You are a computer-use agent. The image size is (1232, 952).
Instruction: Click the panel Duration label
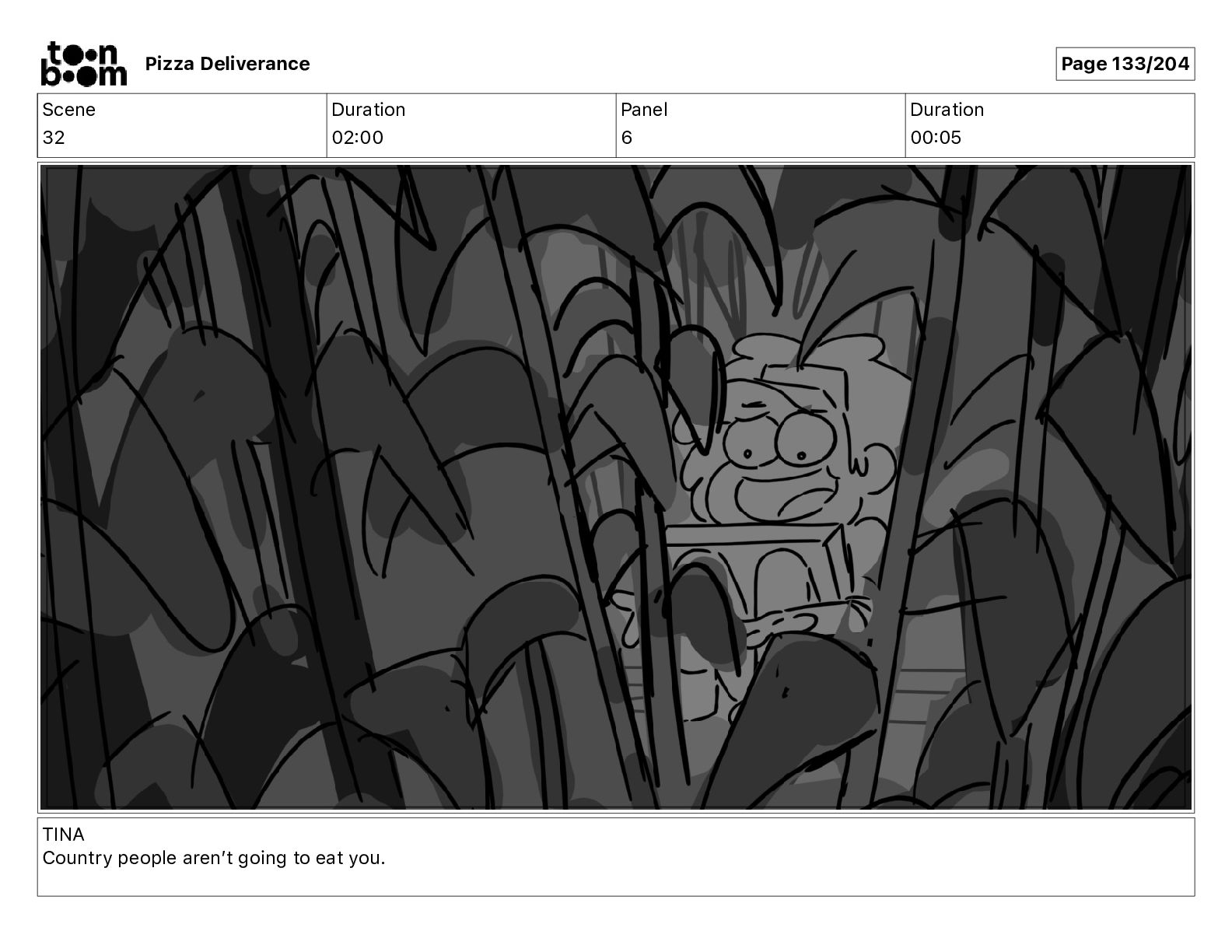pos(947,110)
